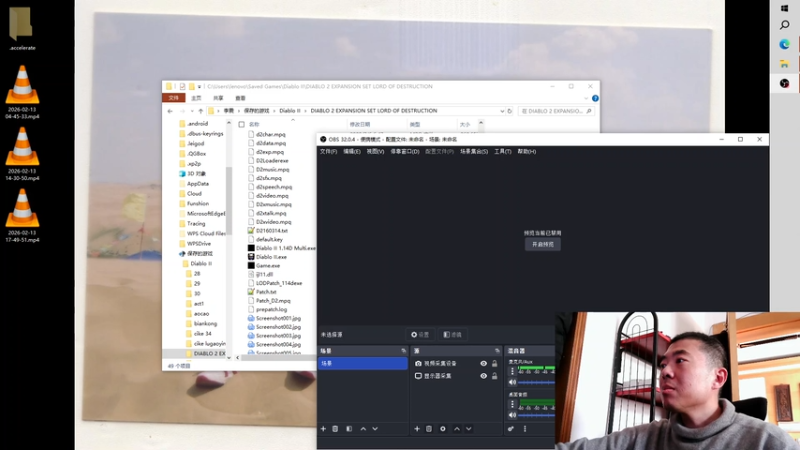Open OBS 文件(F) menu

pyautogui.click(x=328, y=152)
